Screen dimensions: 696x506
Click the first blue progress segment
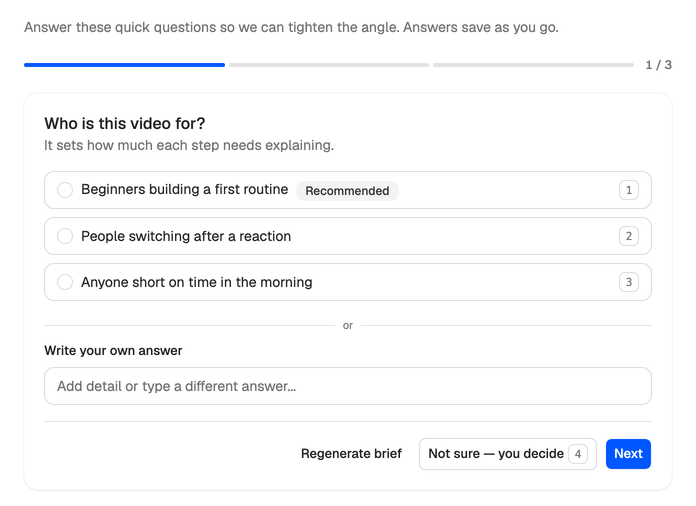point(124,65)
